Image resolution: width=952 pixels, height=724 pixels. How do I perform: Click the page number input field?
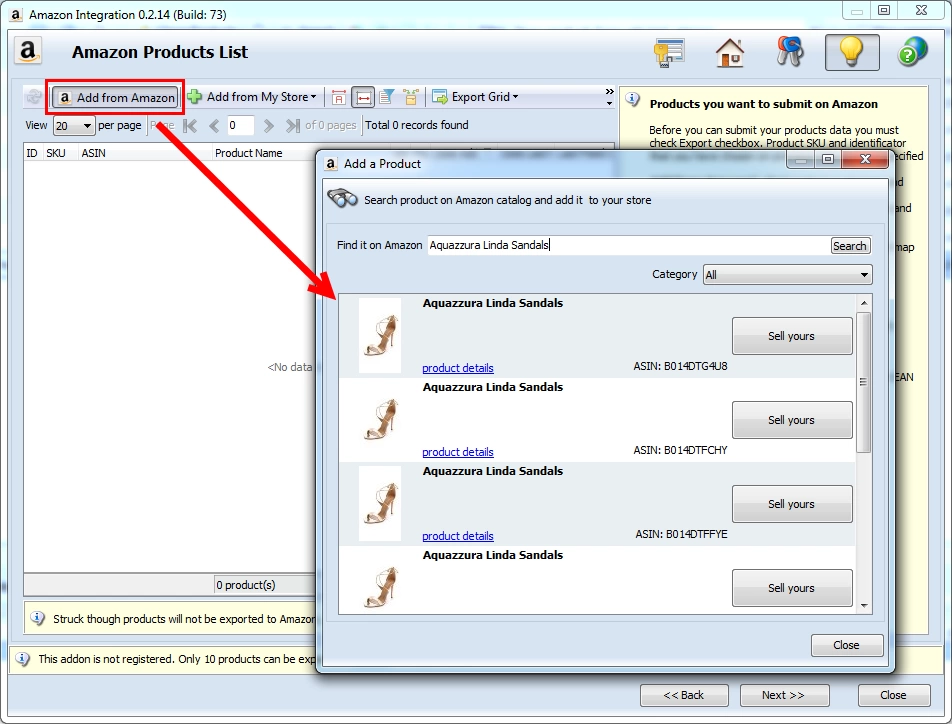pos(240,125)
